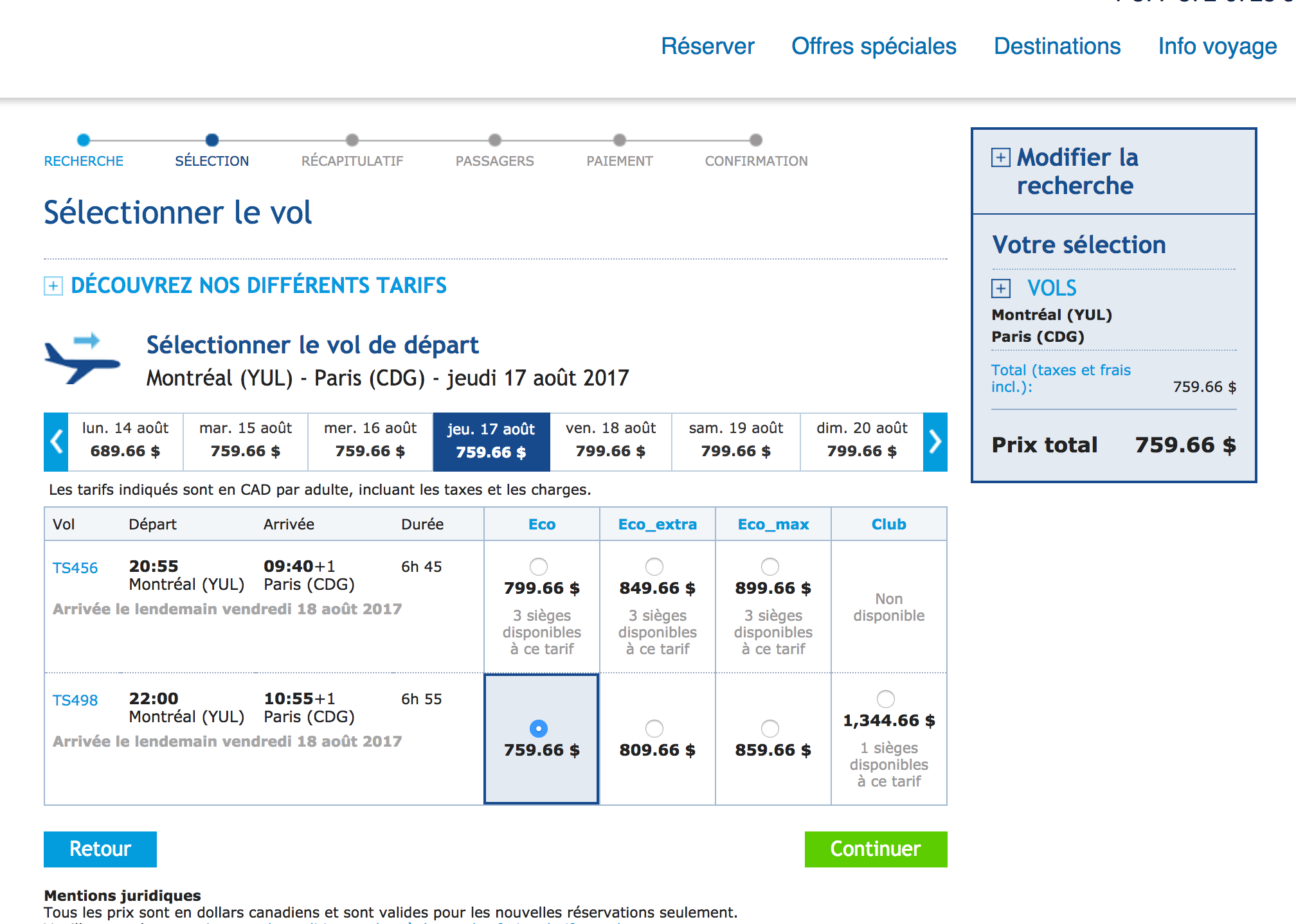
Task: Click the plus icon next to VOLS
Action: 1000,289
